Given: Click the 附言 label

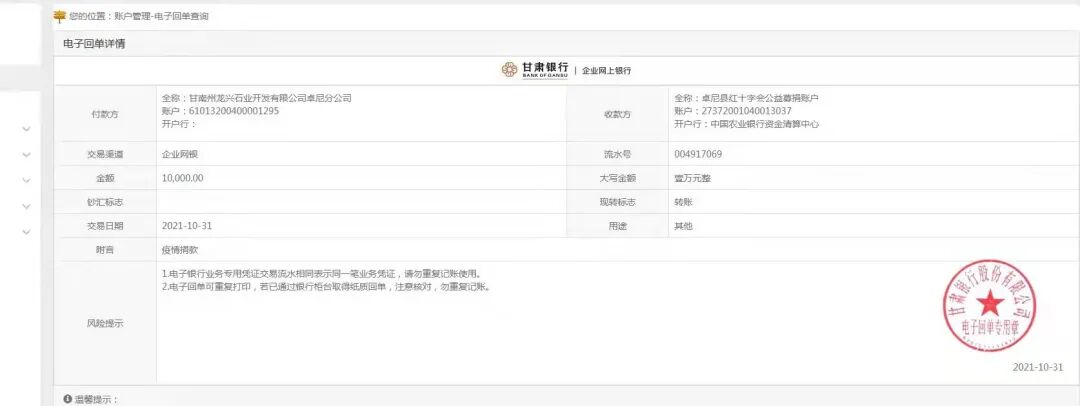Looking at the screenshot, I should (x=105, y=250).
